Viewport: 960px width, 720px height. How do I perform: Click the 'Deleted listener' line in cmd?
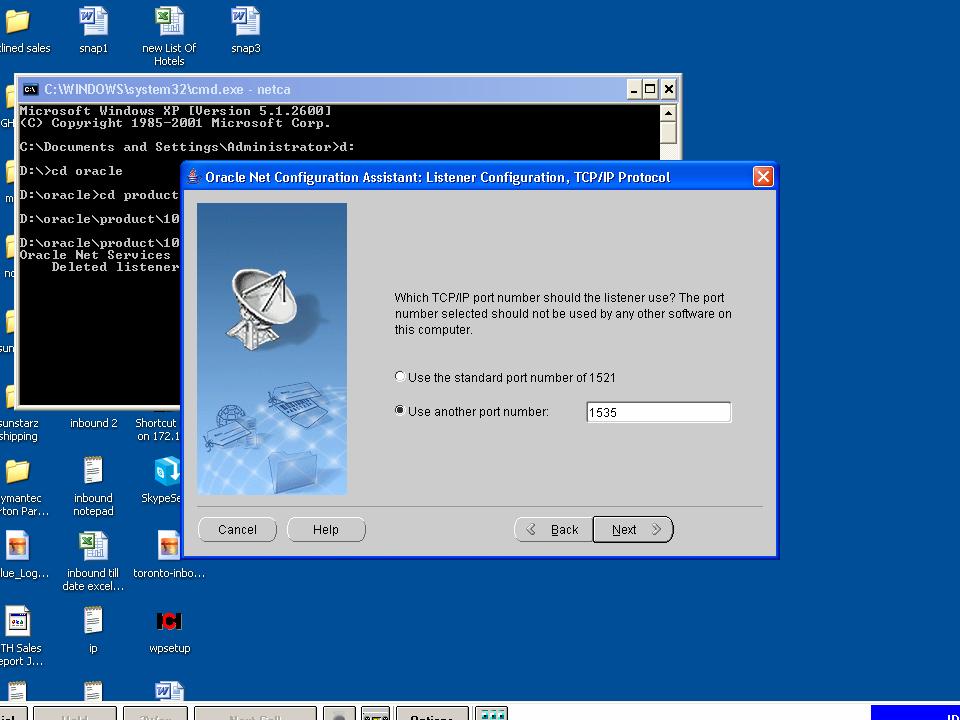coord(115,267)
